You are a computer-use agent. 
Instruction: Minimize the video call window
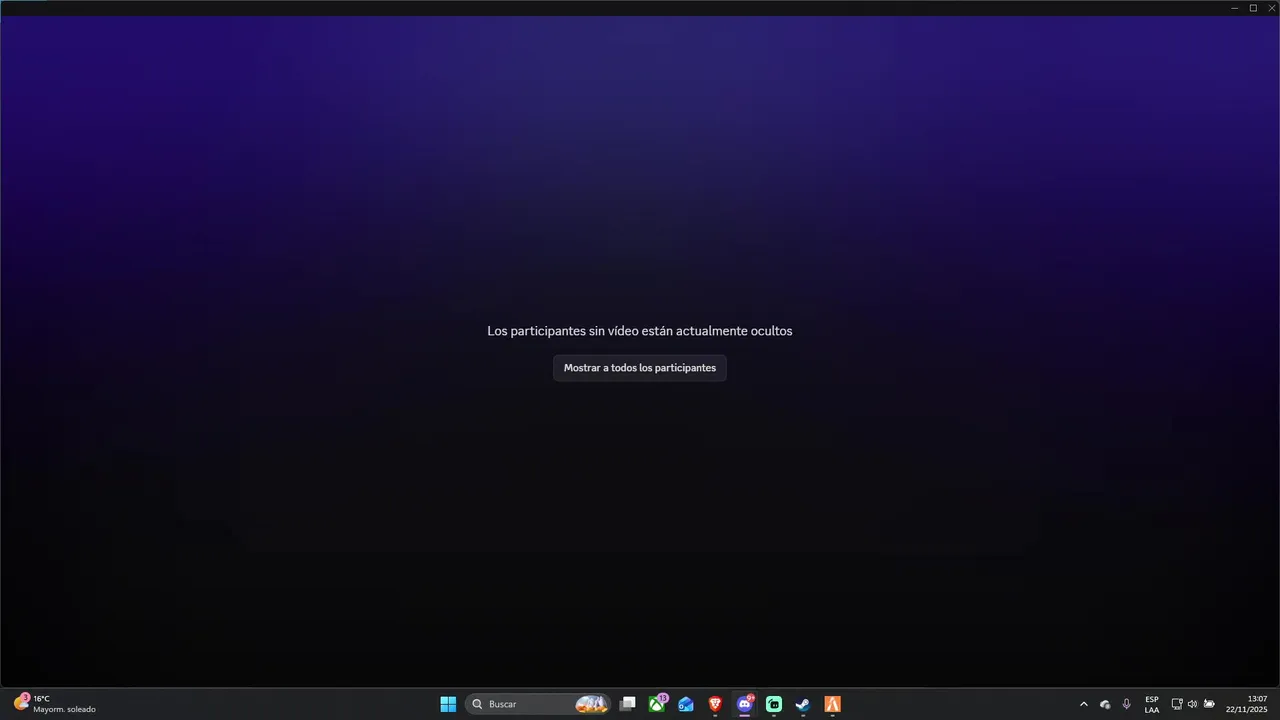click(x=1235, y=8)
